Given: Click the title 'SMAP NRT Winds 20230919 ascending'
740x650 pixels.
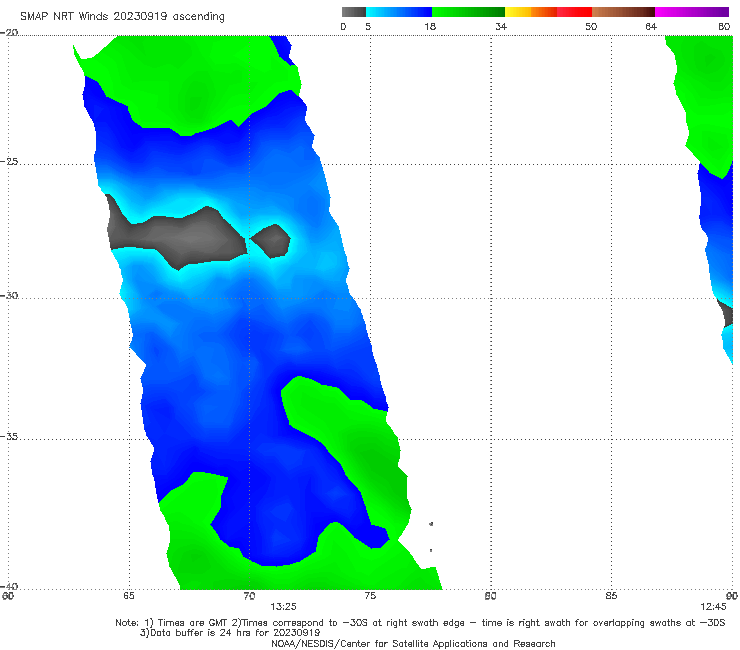Looking at the screenshot, I should tap(122, 16).
